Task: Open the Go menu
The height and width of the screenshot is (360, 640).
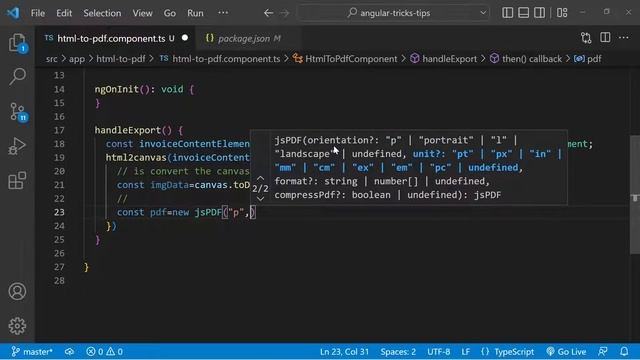Action: 170,13
